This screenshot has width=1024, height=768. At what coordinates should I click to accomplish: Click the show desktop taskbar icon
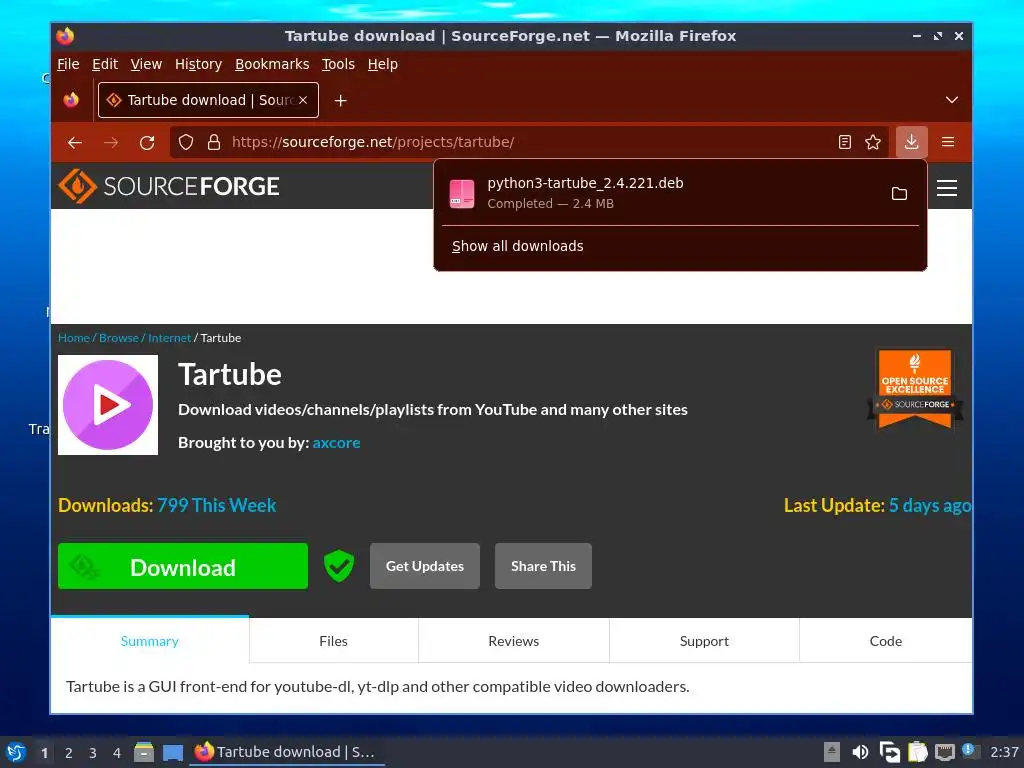(172, 752)
